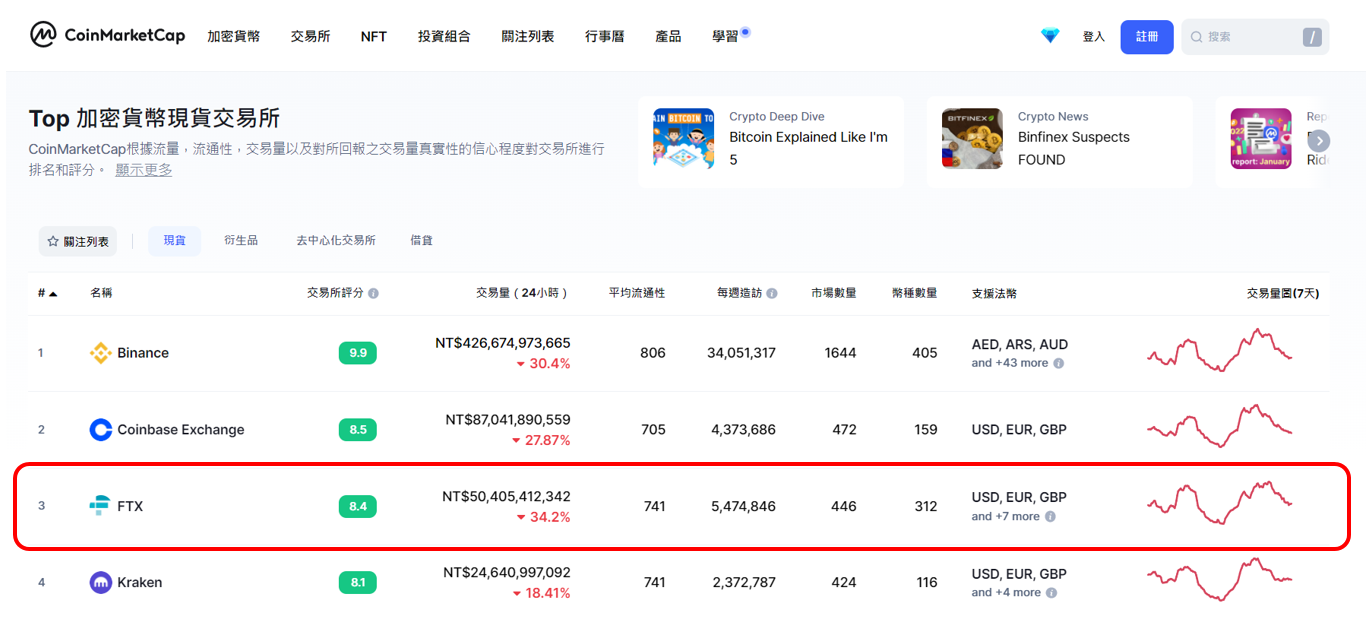Image resolution: width=1368 pixels, height=633 pixels.
Task: Open the FTX exchange link
Action: click(130, 506)
